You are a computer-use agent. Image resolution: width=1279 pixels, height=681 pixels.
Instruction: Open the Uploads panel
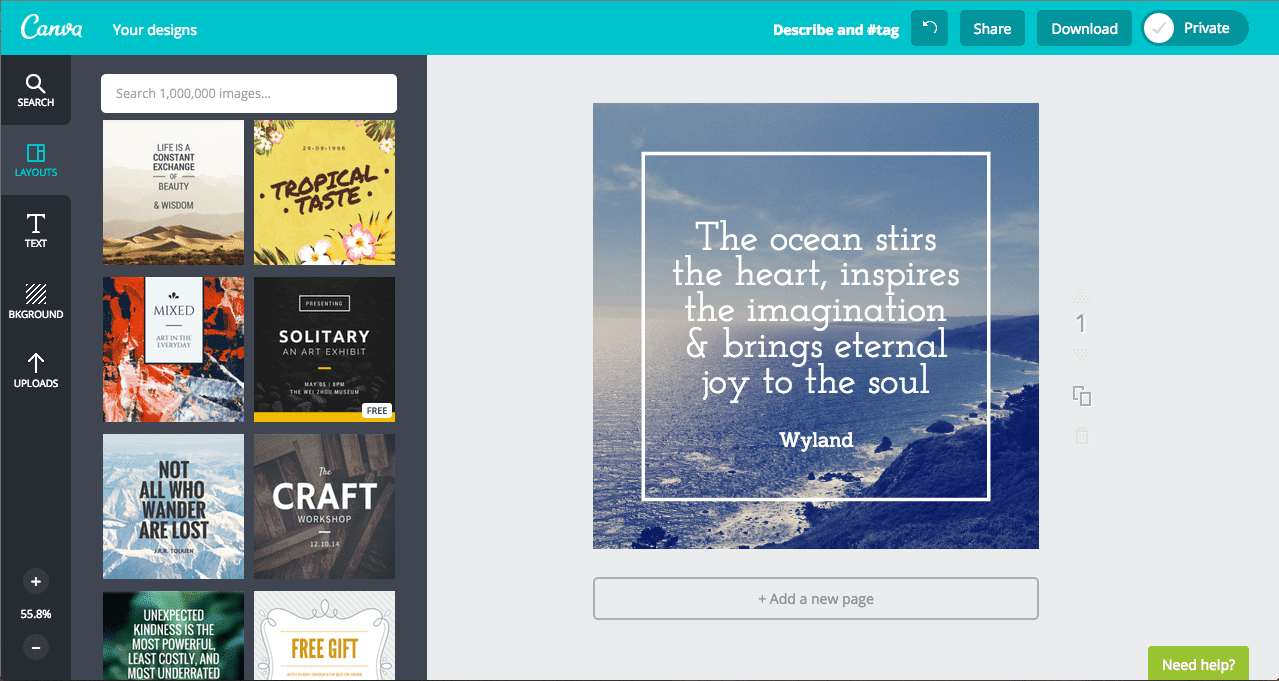coord(35,372)
